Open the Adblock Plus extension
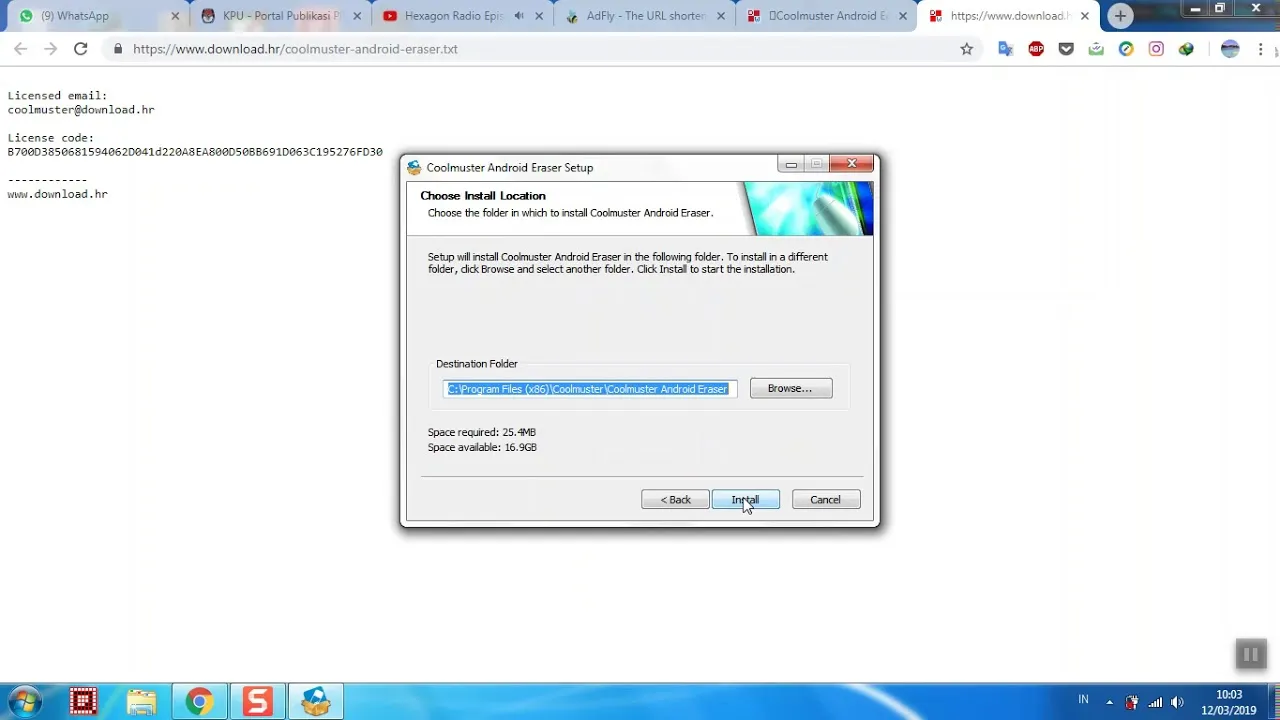1280x720 pixels. (x=1036, y=49)
